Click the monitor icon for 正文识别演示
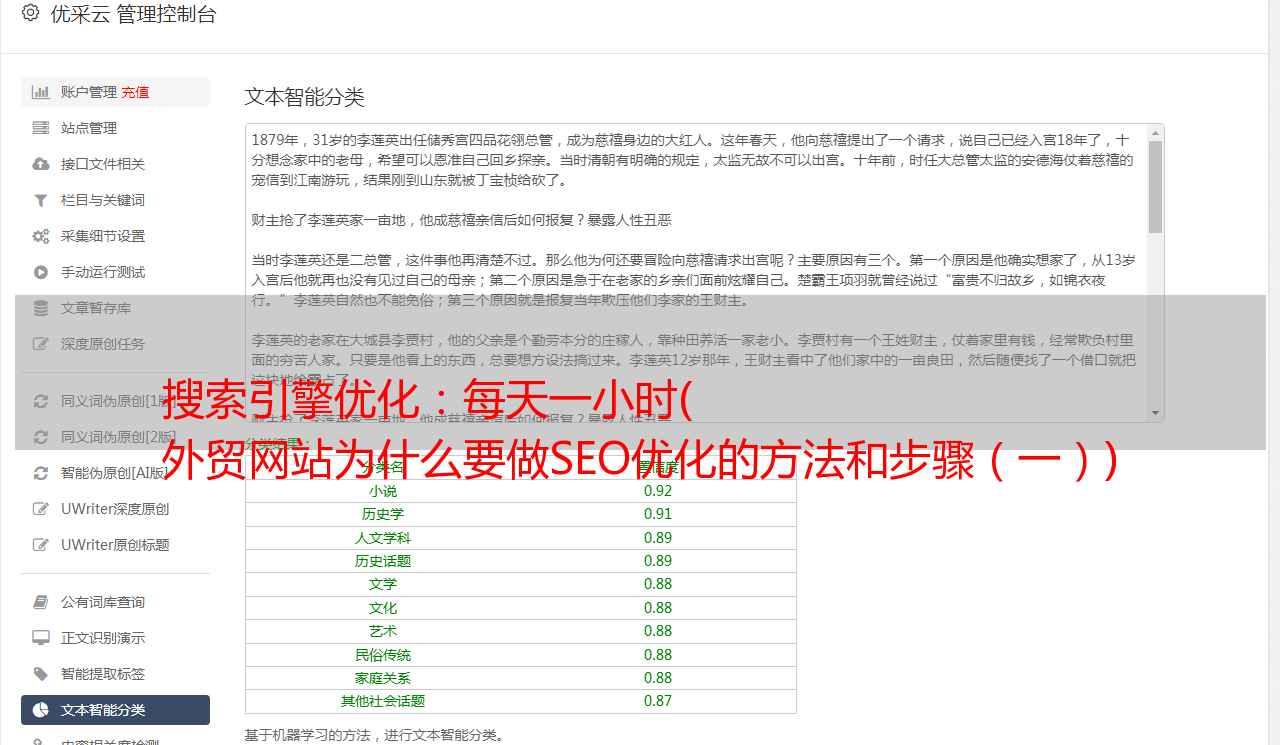The width and height of the screenshot is (1280, 745). click(x=41, y=638)
